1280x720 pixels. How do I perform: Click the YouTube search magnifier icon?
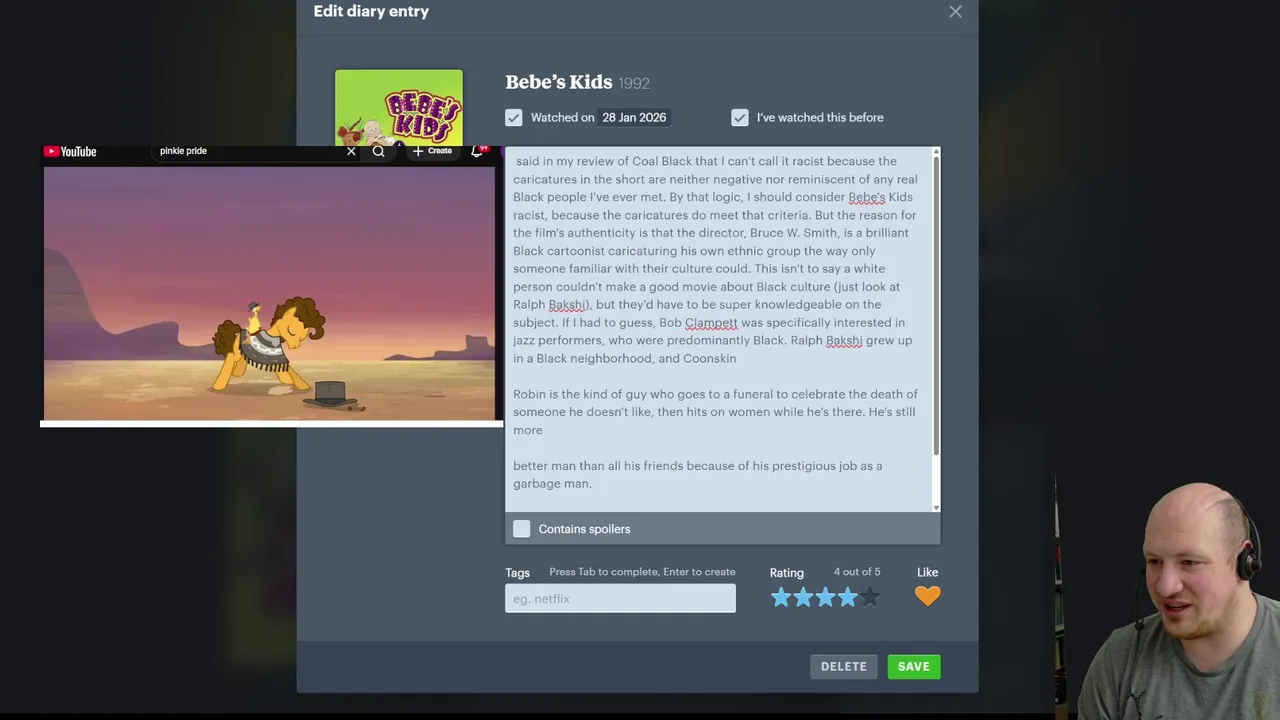point(379,151)
